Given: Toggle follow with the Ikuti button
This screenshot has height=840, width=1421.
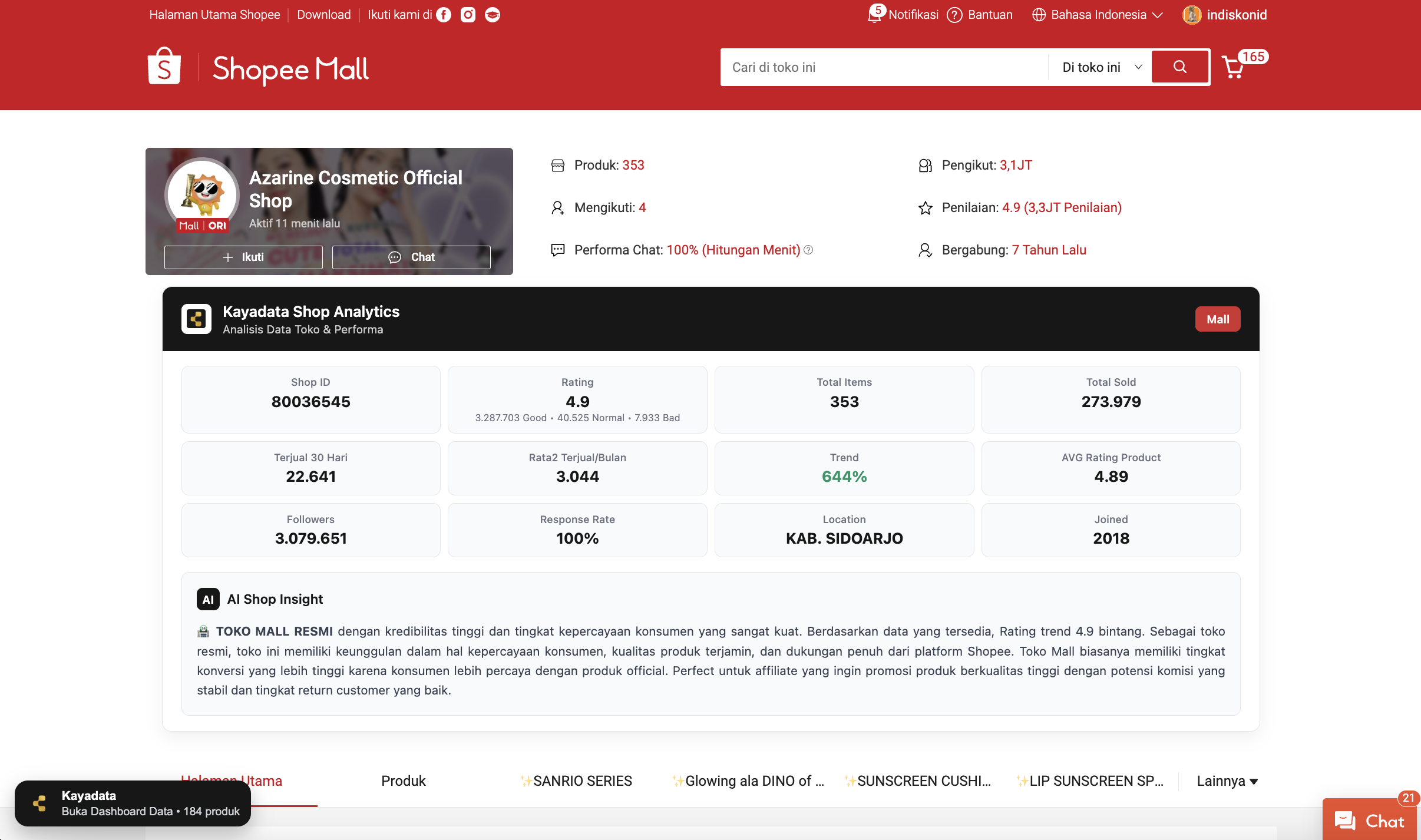Looking at the screenshot, I should point(243,257).
